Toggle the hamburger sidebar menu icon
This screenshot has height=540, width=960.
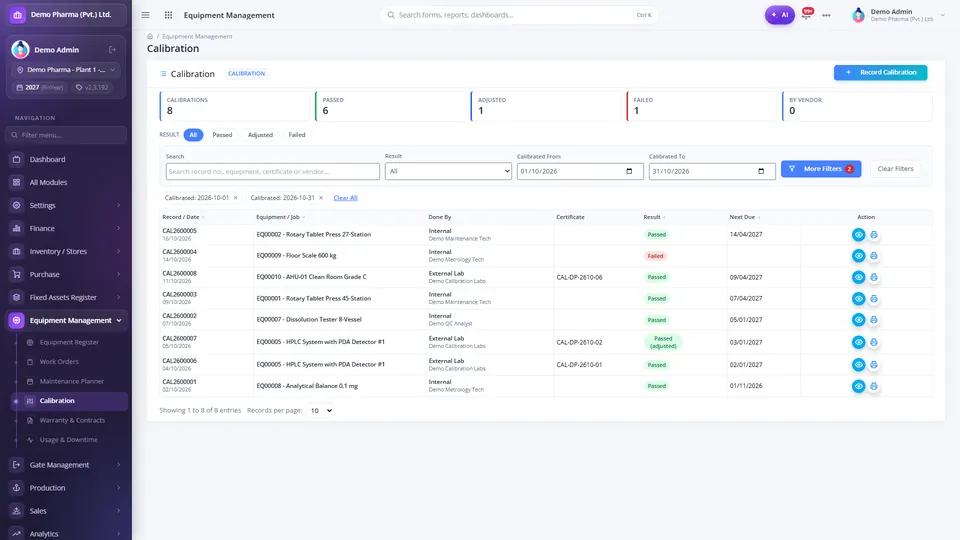[145, 15]
